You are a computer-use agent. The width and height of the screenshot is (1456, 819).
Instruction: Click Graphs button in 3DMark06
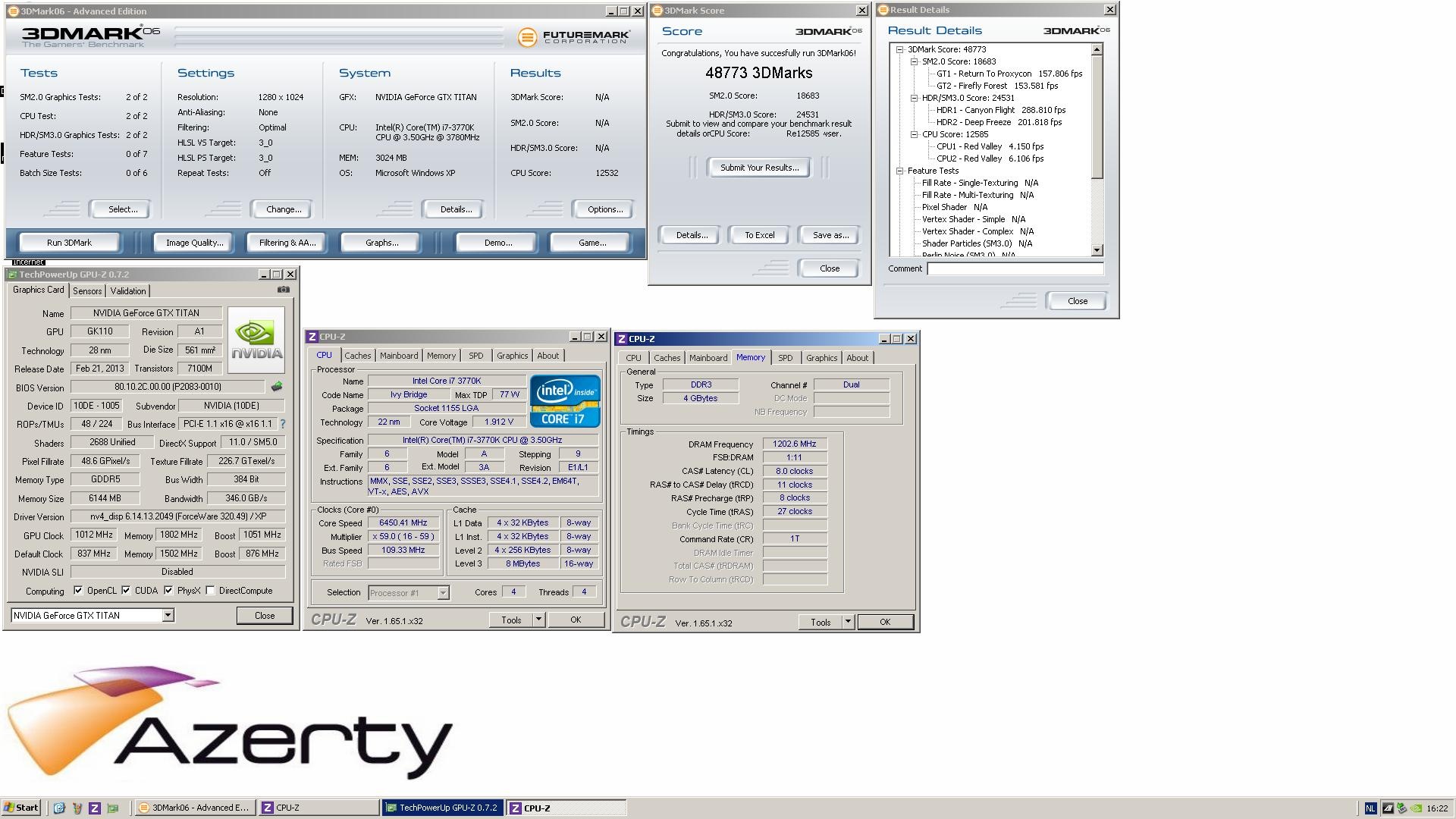[x=381, y=243]
